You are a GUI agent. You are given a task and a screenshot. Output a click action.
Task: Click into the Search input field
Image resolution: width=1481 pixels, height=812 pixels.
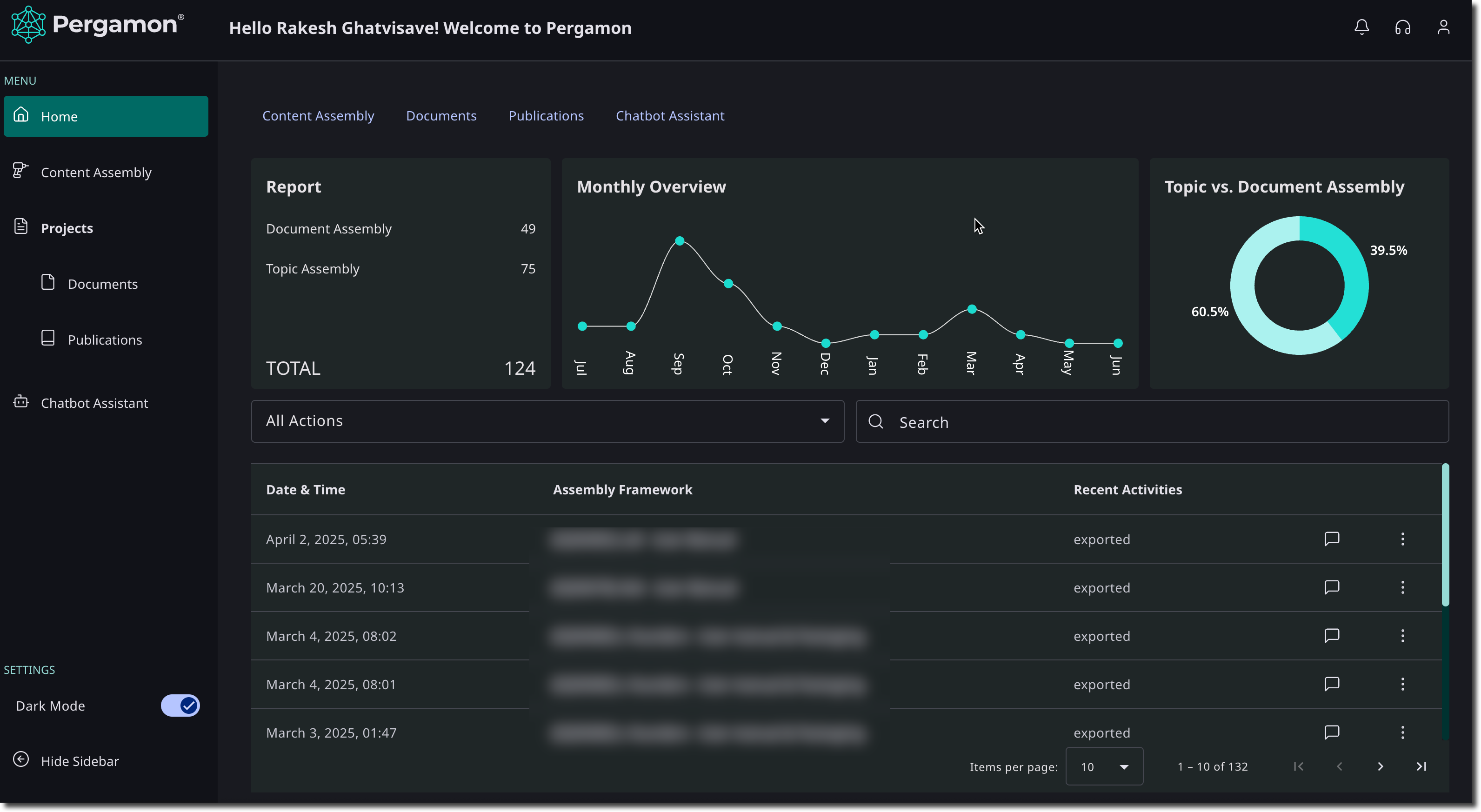(1152, 421)
